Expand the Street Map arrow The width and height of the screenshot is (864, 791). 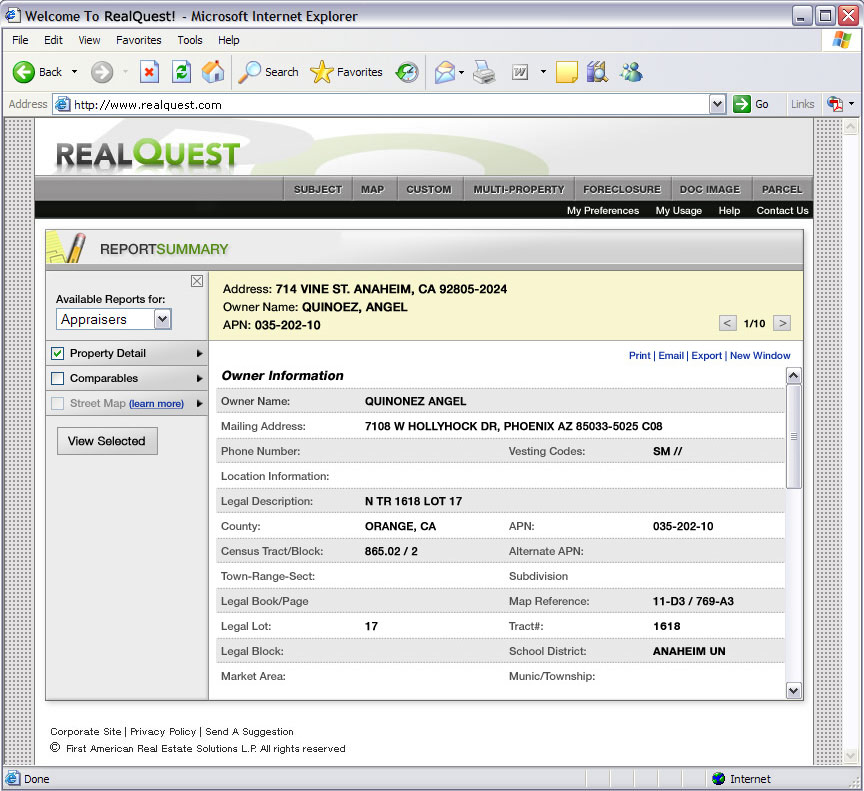coord(199,403)
